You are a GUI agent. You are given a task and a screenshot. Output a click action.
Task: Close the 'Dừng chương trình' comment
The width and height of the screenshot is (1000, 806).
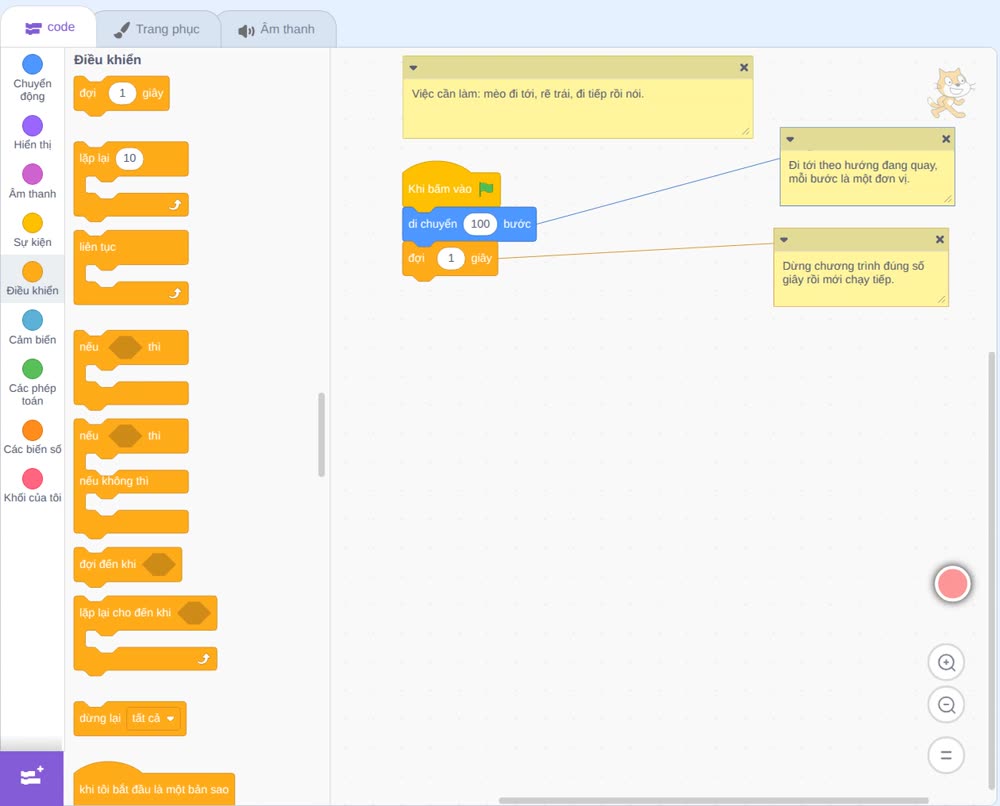[939, 240]
